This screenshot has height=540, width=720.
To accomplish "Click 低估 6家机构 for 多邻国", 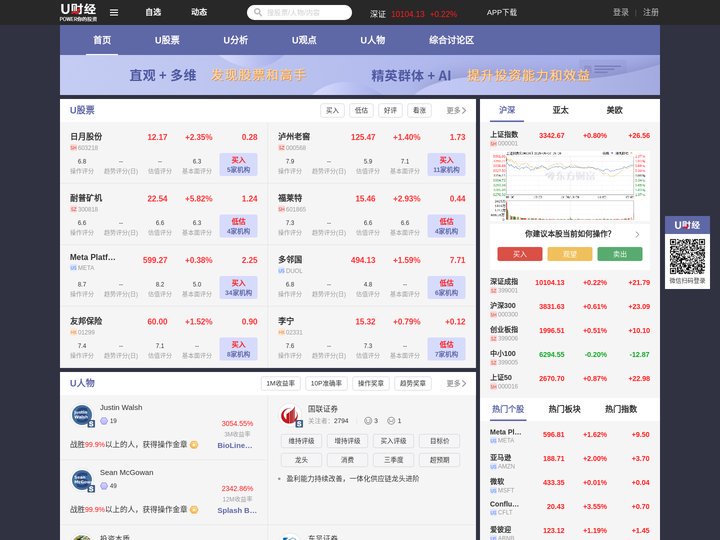I will (x=446, y=288).
